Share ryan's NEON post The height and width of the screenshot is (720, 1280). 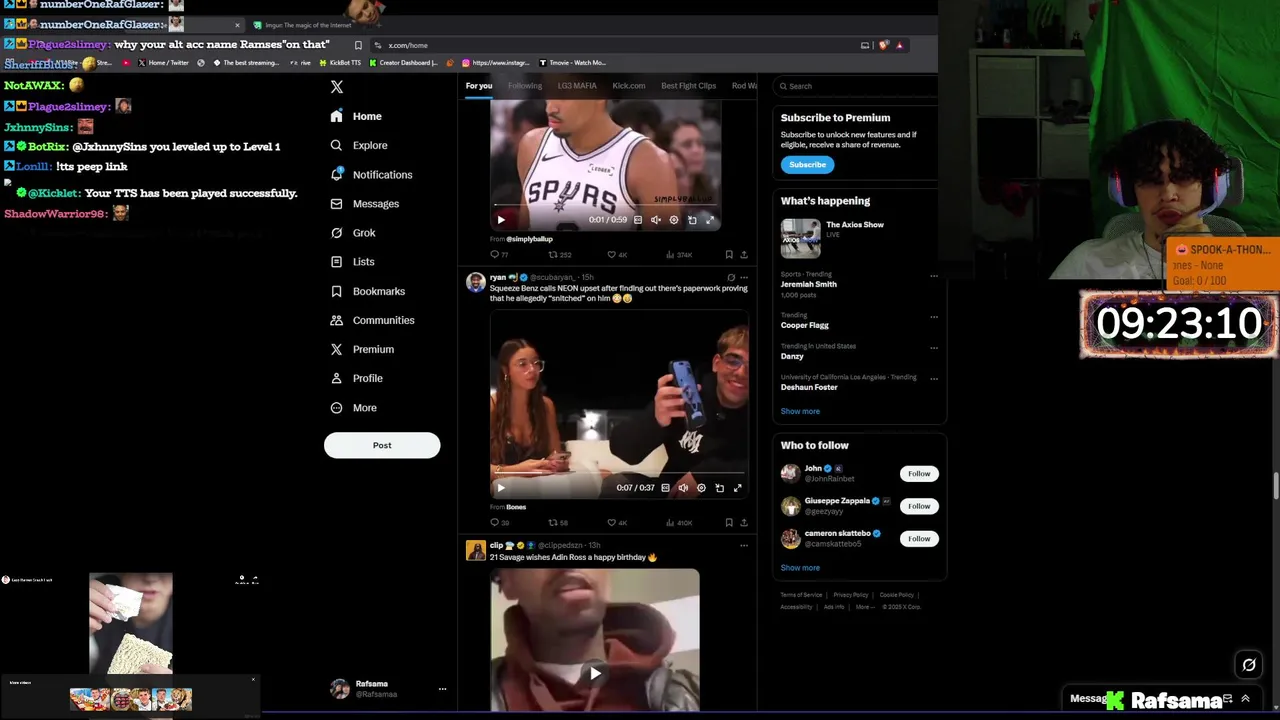743,523
